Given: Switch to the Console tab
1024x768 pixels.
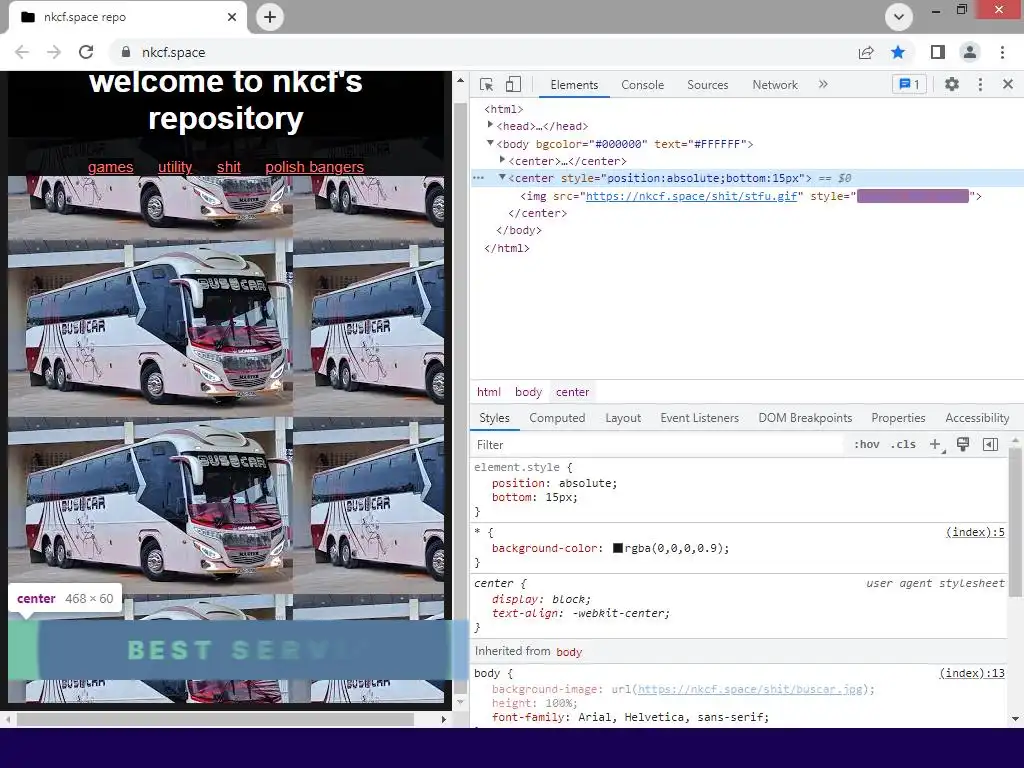Looking at the screenshot, I should 643,85.
